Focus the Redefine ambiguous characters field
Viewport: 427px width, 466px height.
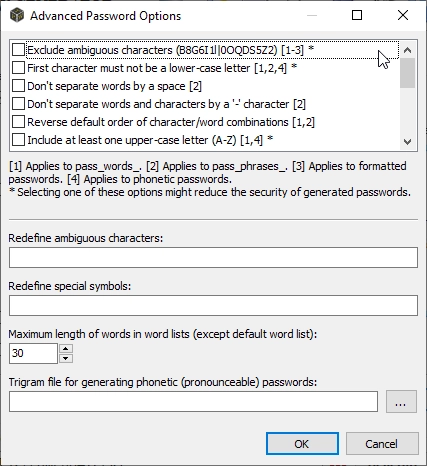click(x=213, y=257)
